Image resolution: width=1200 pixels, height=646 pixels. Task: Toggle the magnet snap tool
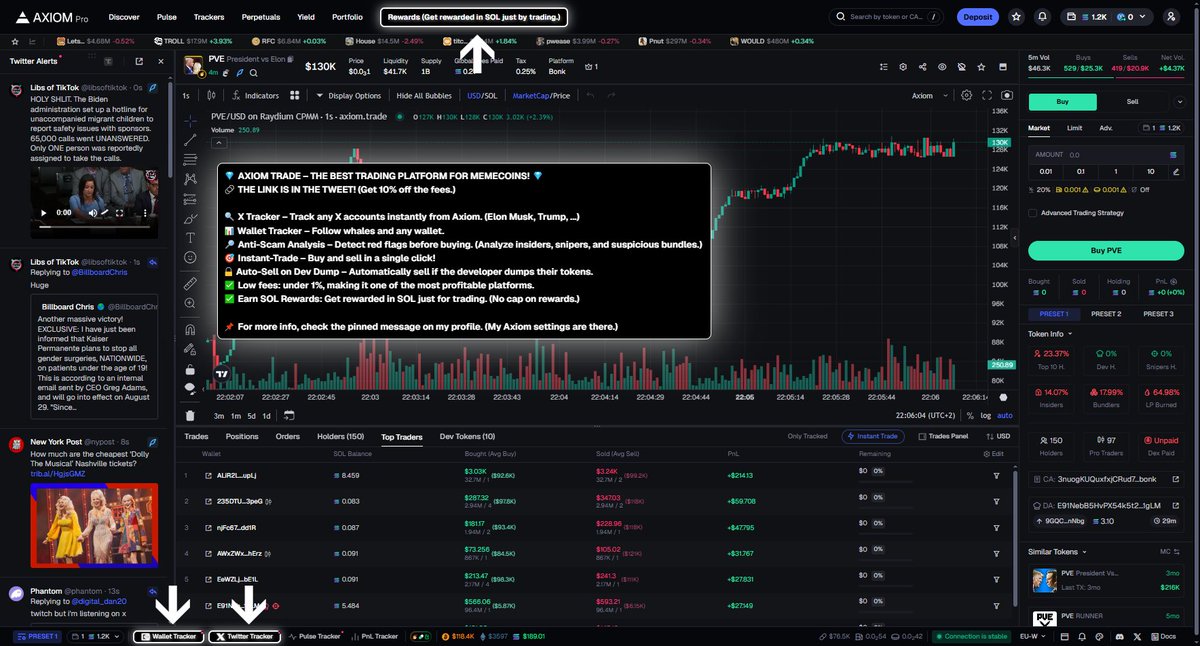(190, 329)
